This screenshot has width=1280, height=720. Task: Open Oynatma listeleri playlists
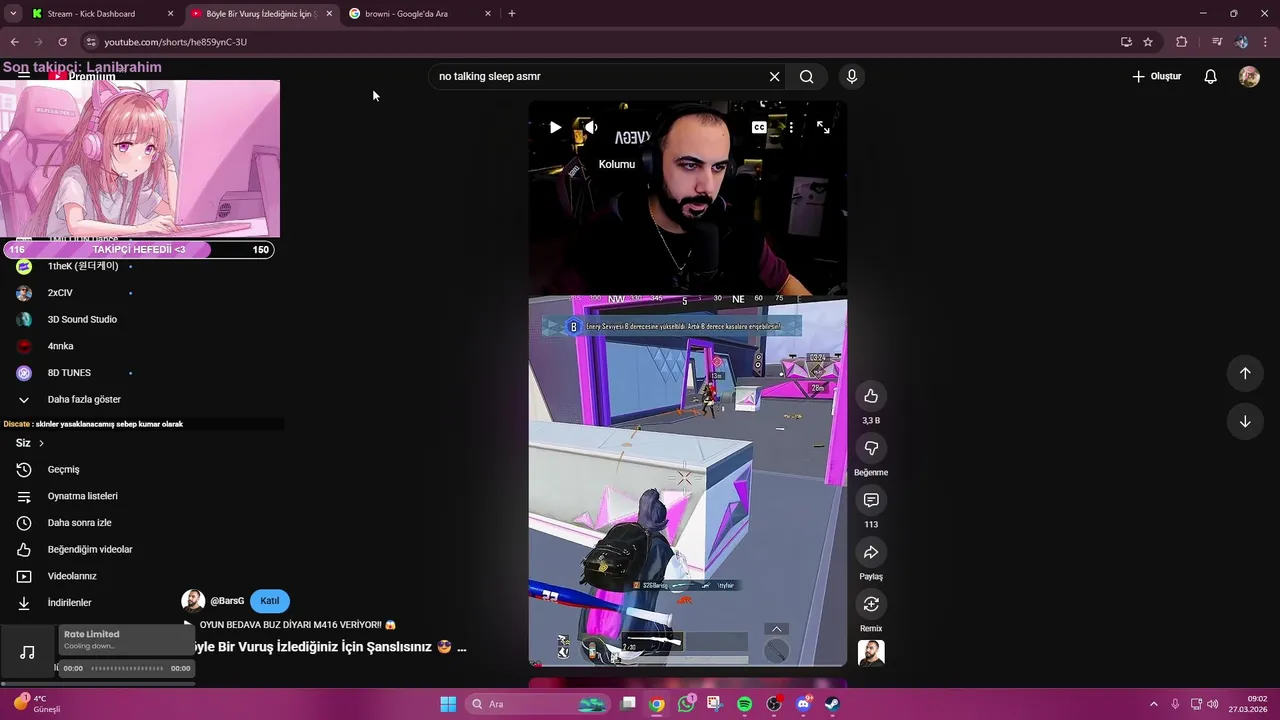tap(82, 496)
